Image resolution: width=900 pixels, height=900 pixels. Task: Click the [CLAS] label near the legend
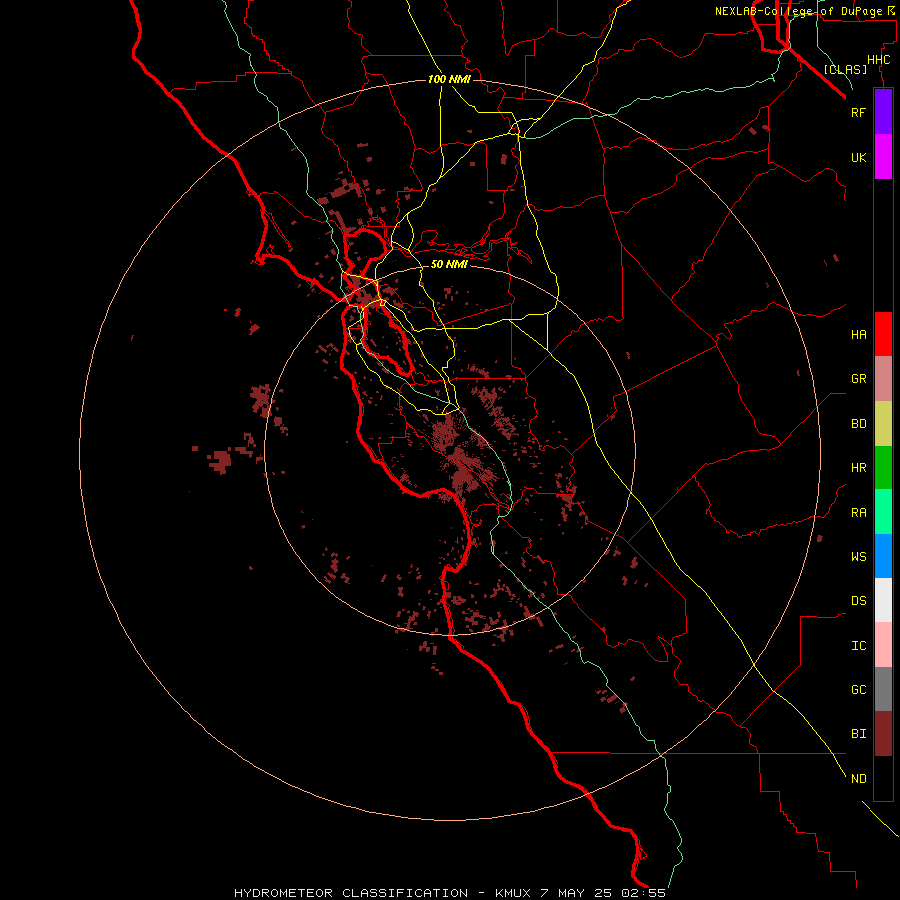coord(845,69)
